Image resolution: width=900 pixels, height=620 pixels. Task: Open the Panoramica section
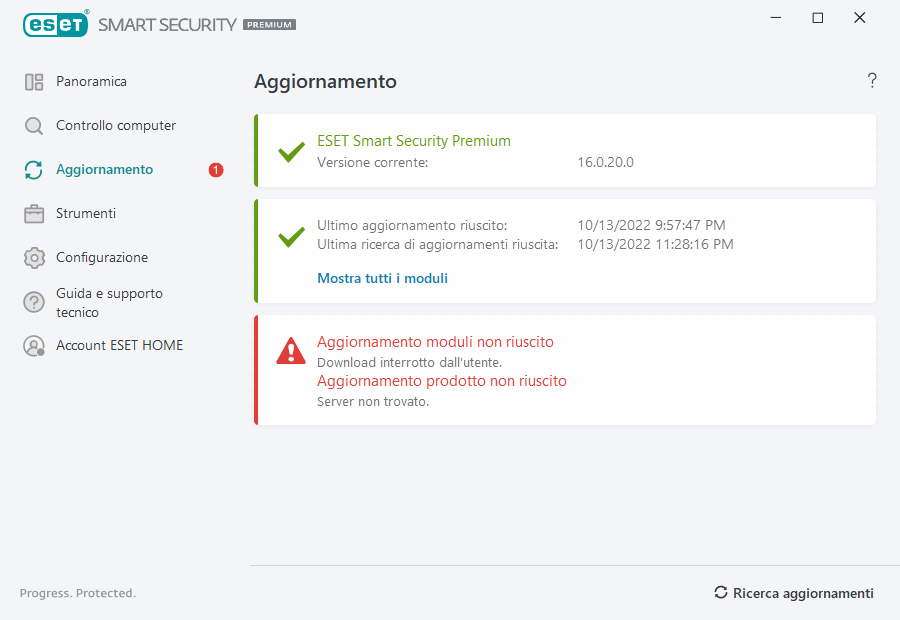91,82
